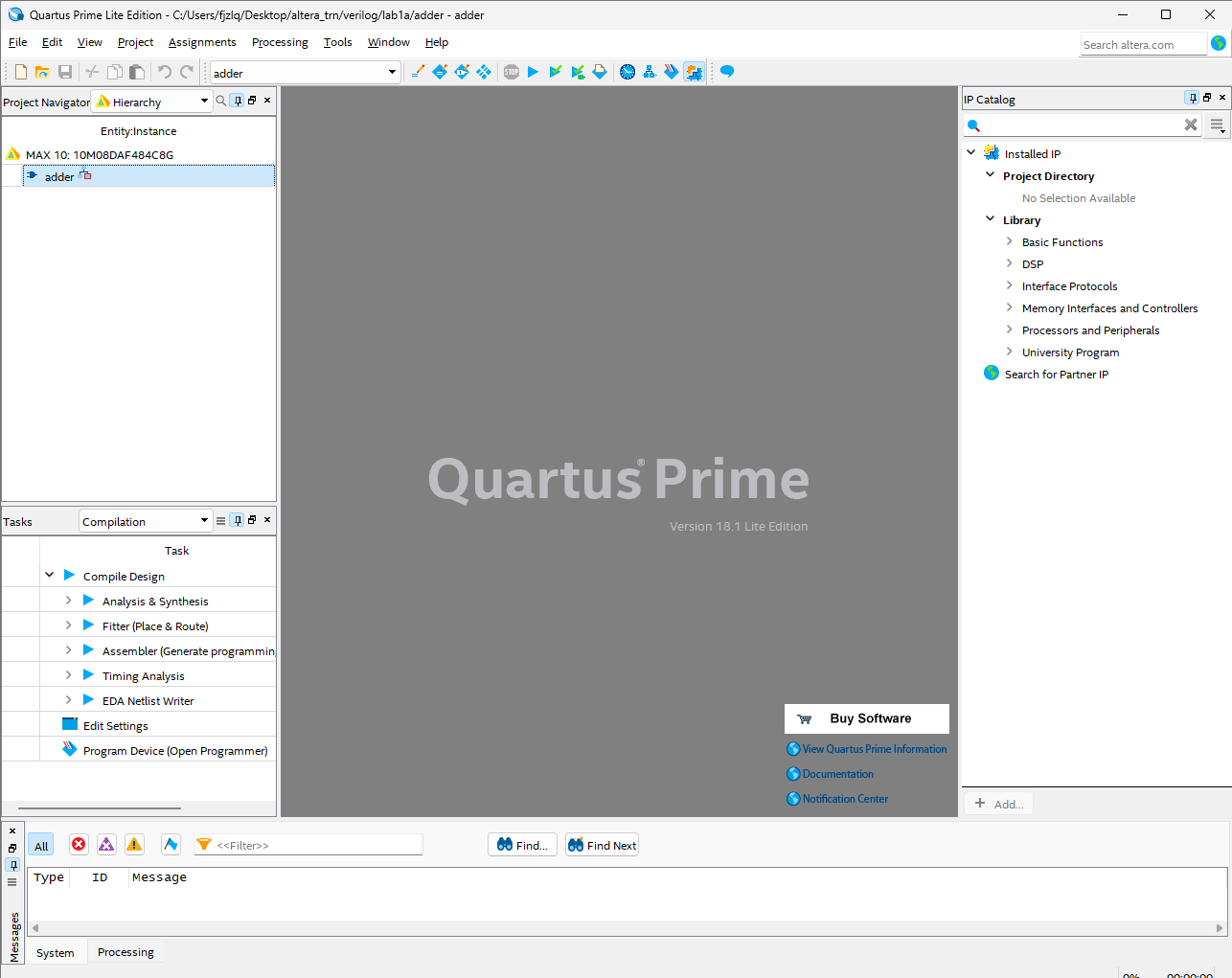Click the Save disk icon
The image size is (1232, 978).
(65, 72)
